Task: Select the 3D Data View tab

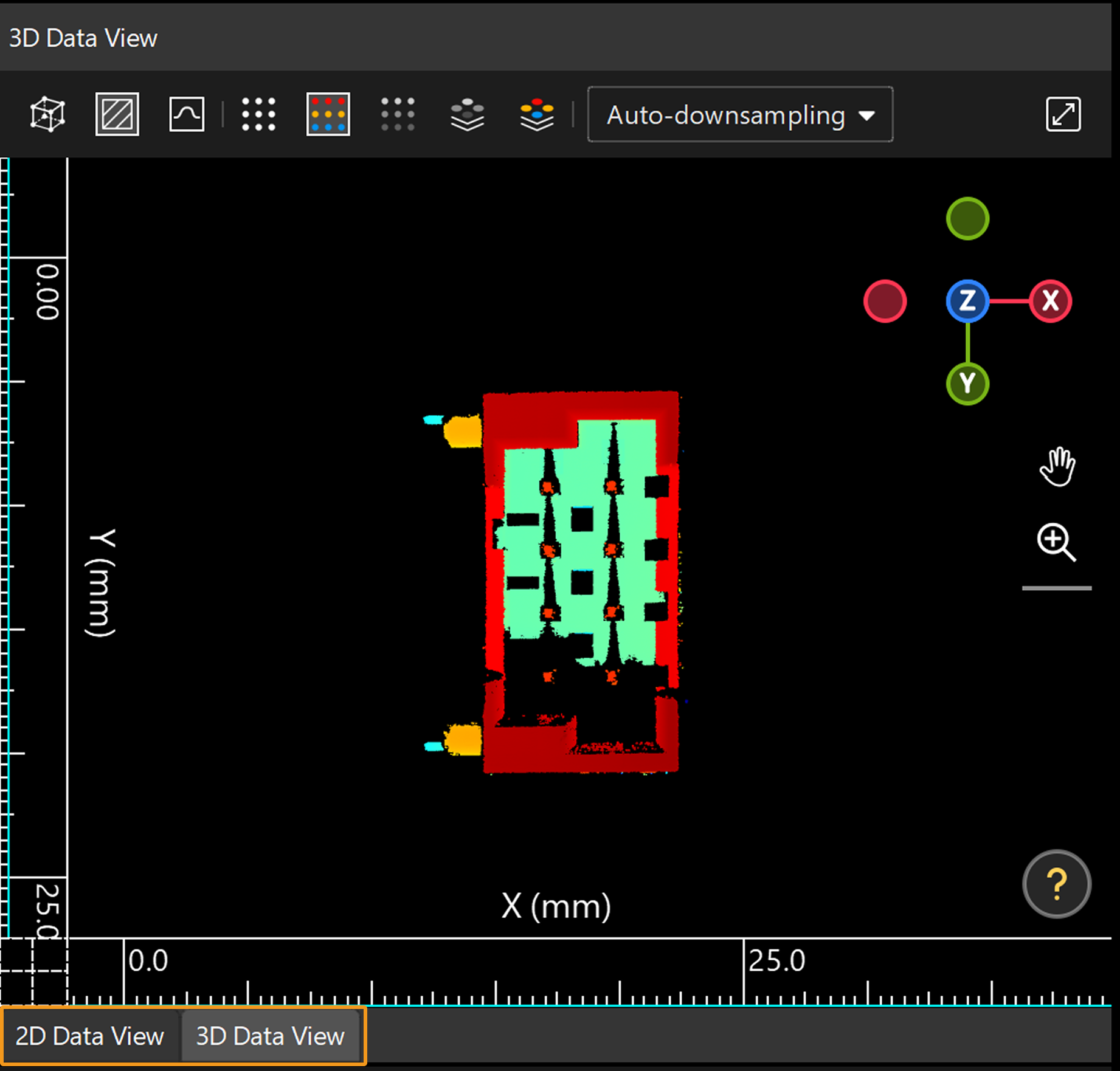Action: coord(270,1036)
